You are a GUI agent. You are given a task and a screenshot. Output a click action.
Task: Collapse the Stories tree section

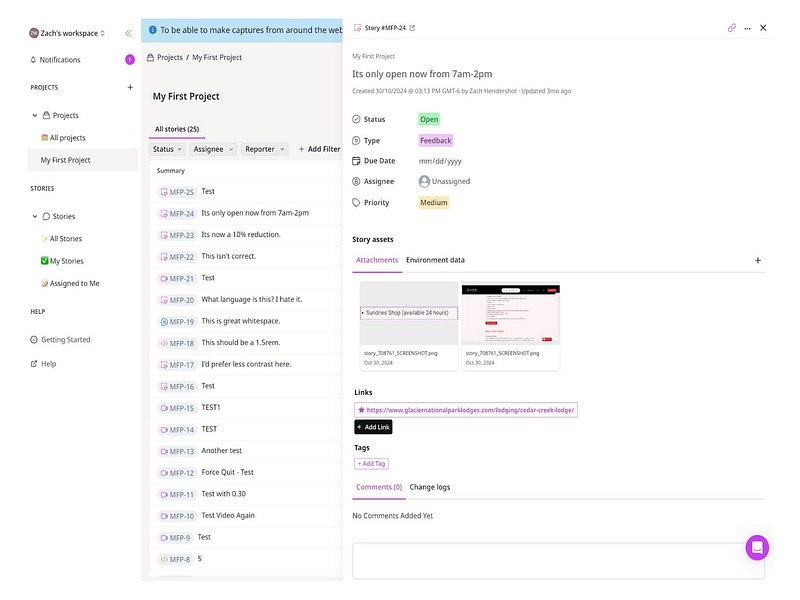35,216
